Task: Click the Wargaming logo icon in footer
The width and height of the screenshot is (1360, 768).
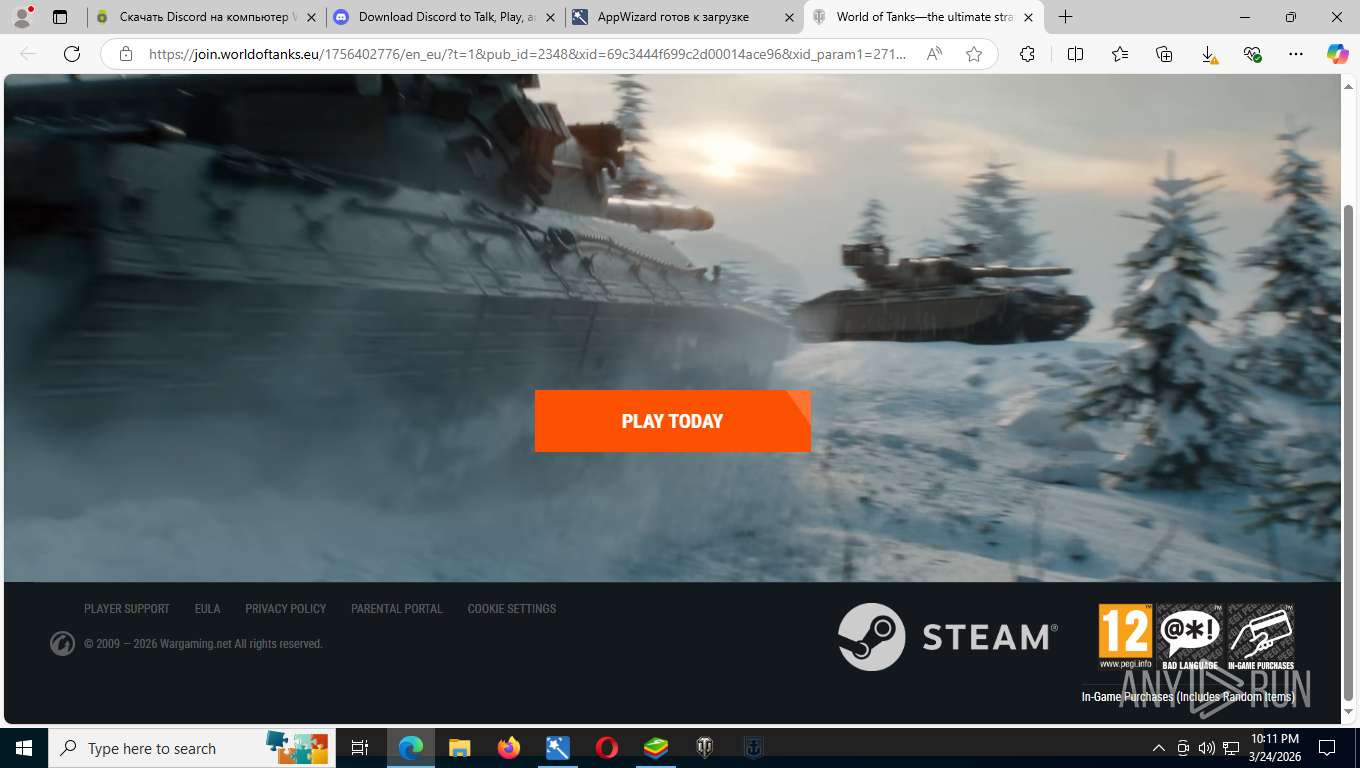Action: click(62, 644)
